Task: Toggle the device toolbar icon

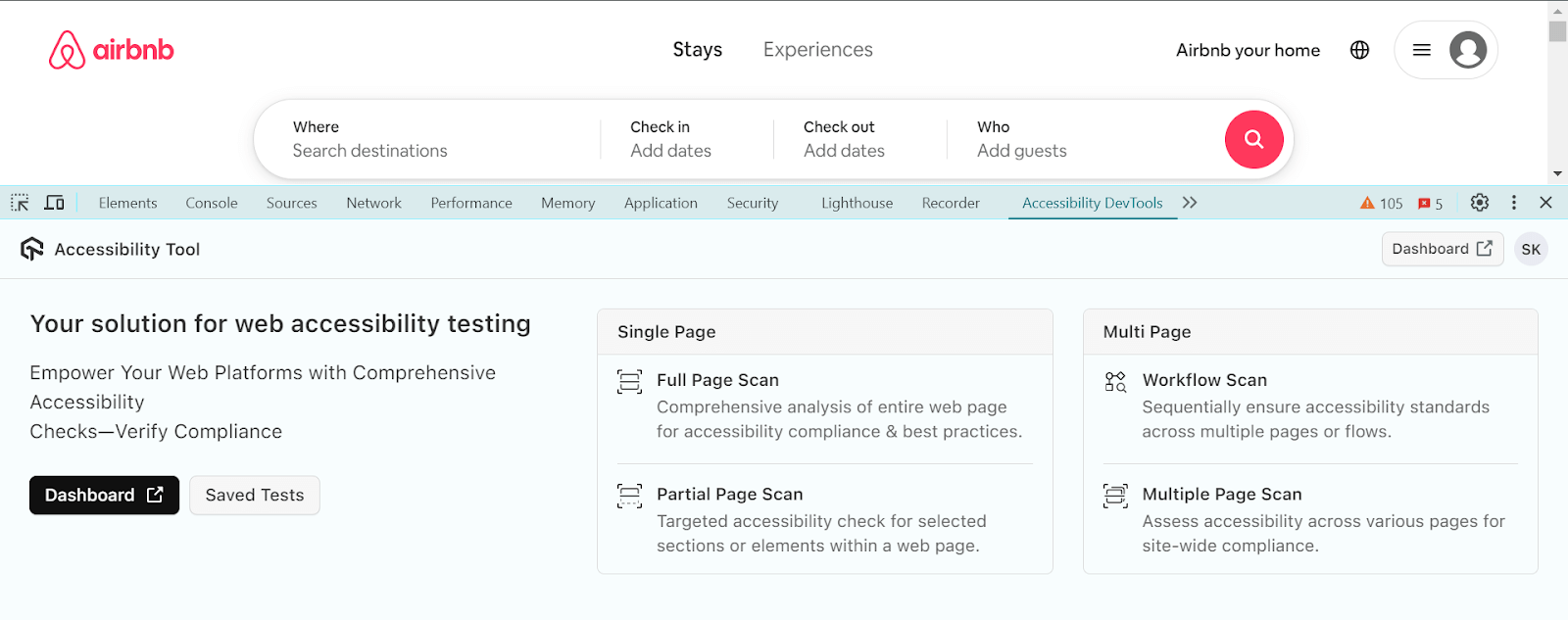Action: pyautogui.click(x=55, y=203)
